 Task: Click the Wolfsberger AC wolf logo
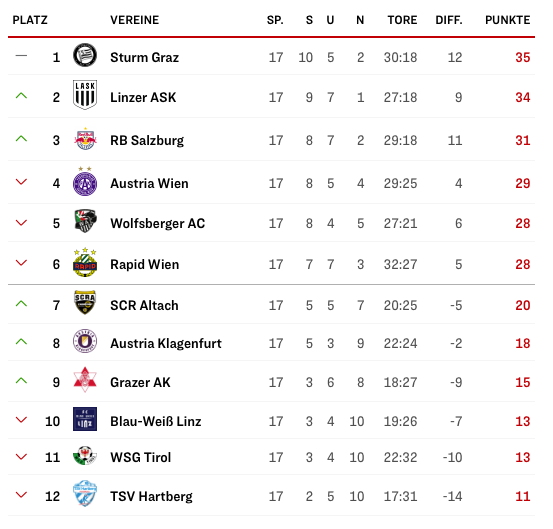tap(85, 221)
